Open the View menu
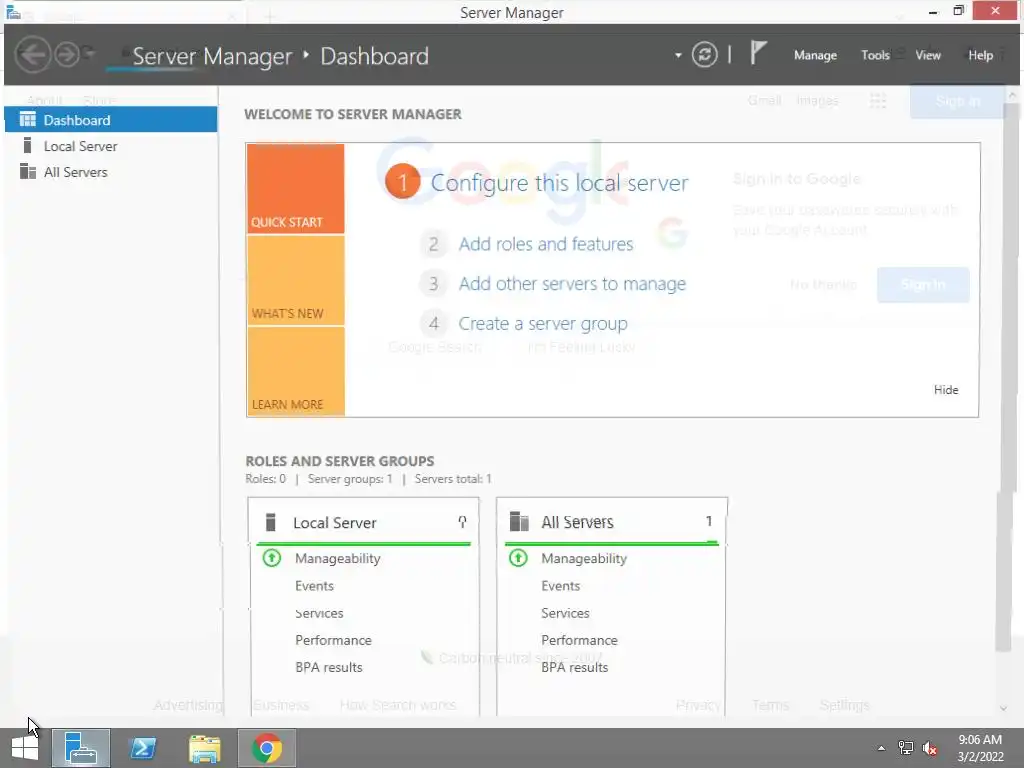The image size is (1024, 768). coord(927,56)
